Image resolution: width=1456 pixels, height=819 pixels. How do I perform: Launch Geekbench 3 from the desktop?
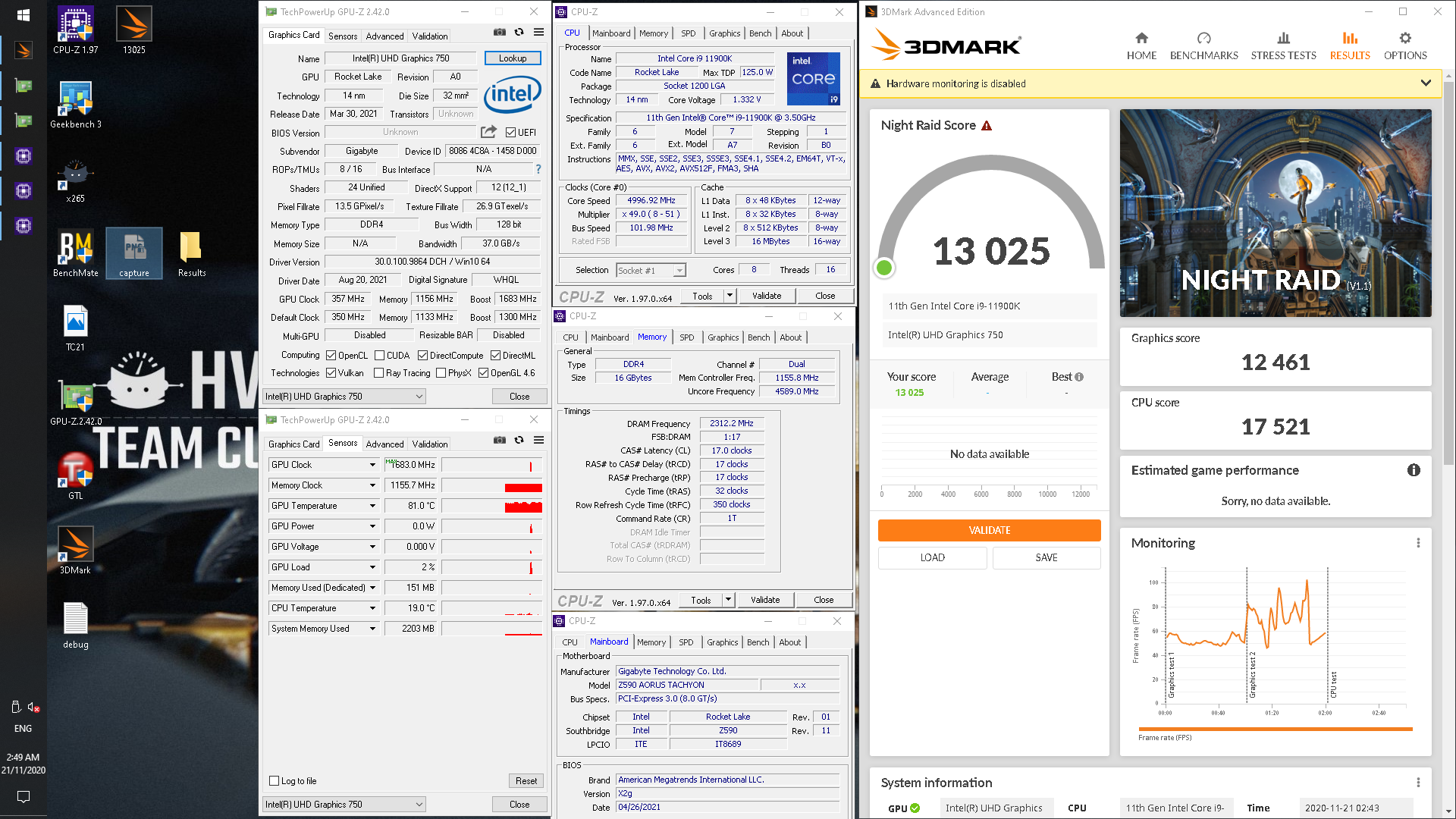pos(75,105)
